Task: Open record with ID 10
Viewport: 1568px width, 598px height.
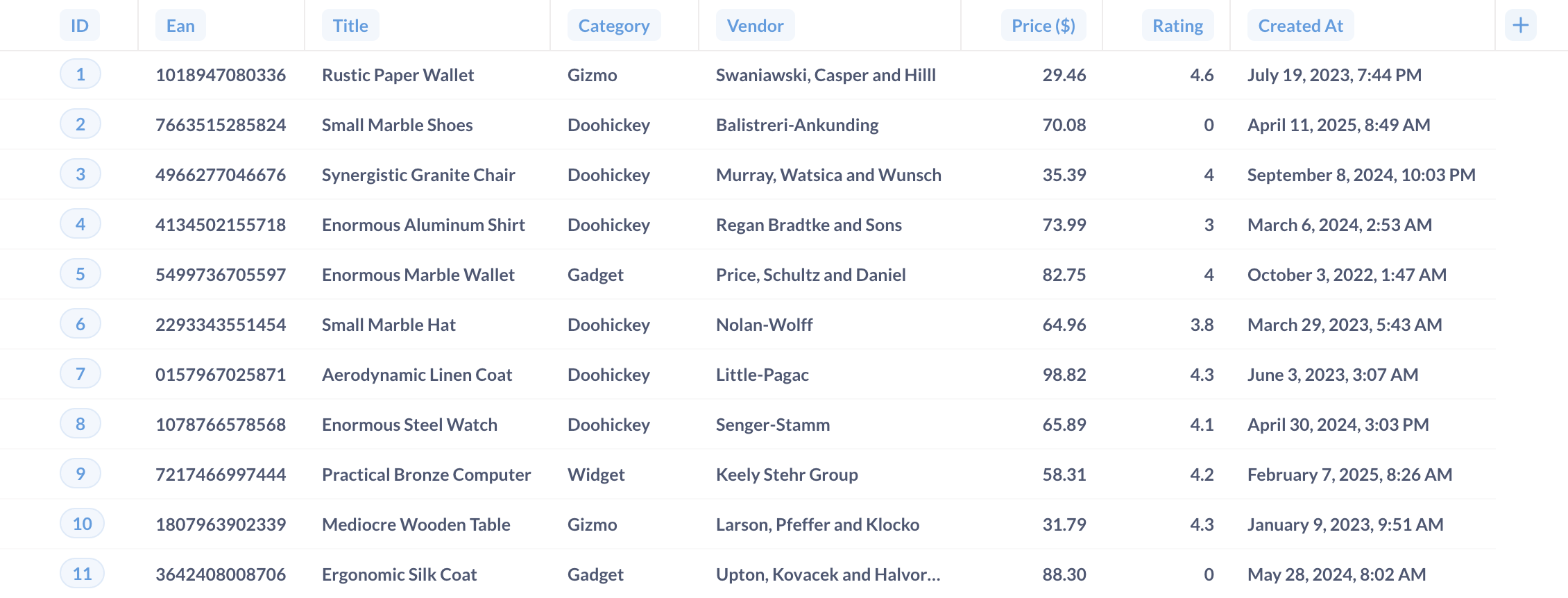Action: pyautogui.click(x=81, y=524)
